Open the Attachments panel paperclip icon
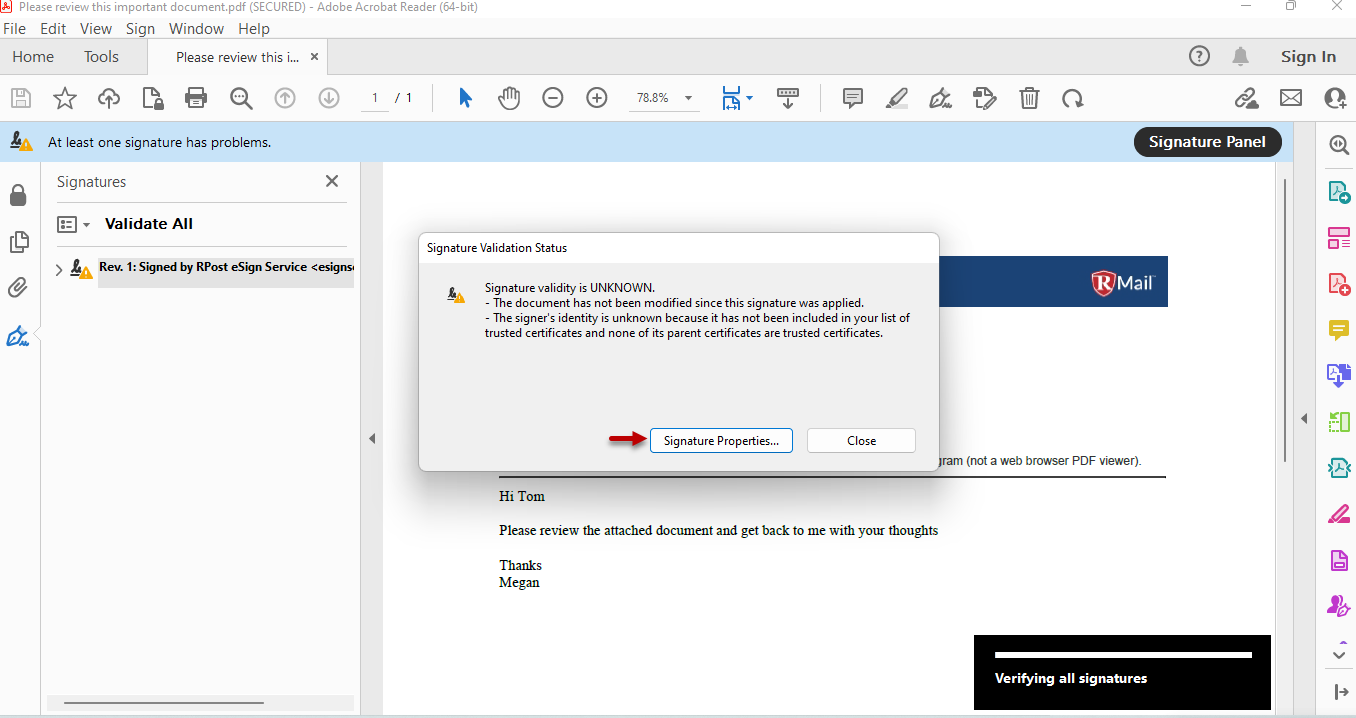1356x718 pixels. (x=18, y=289)
